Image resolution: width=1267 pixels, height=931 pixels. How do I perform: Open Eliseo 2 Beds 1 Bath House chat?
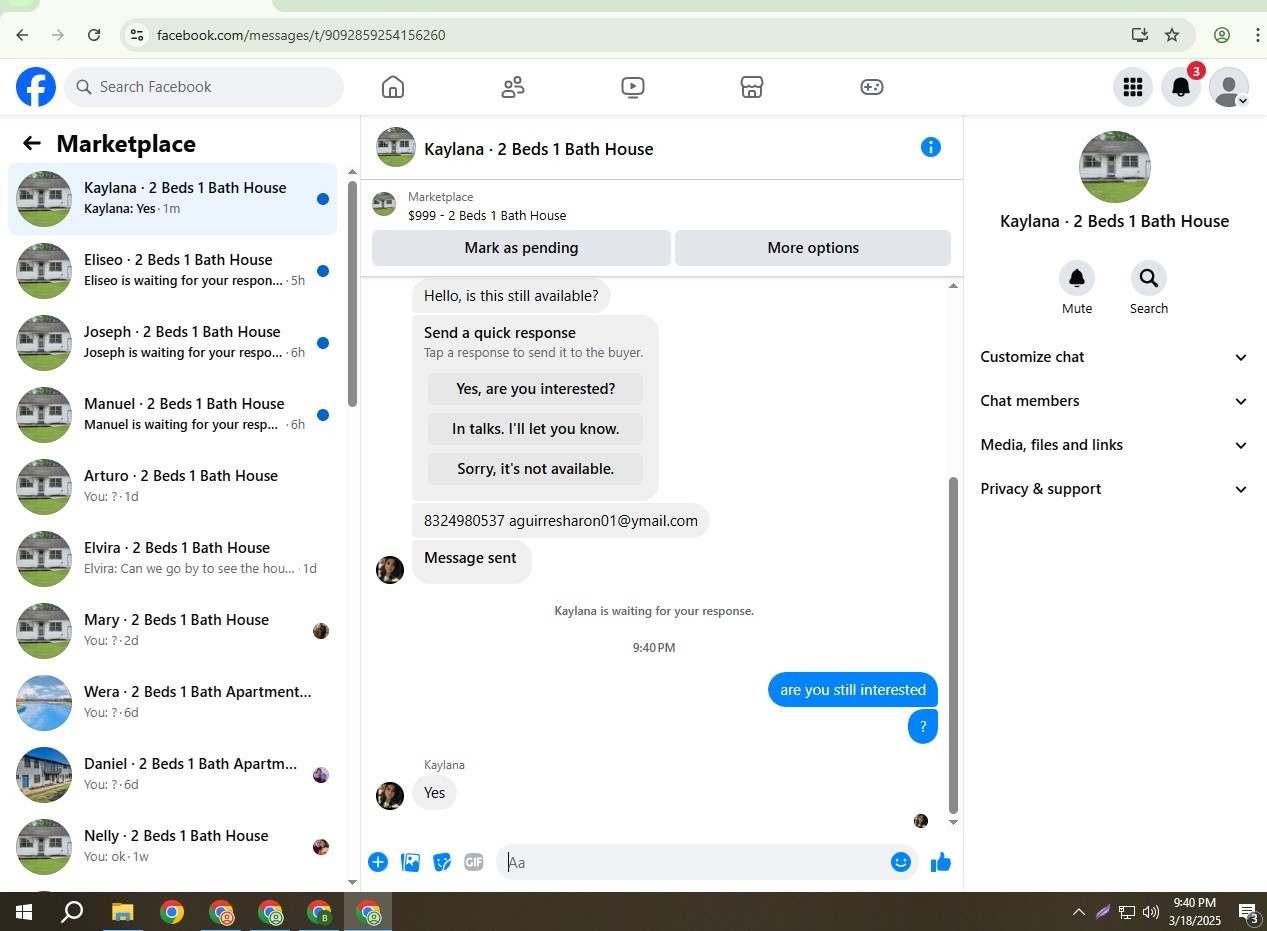(x=173, y=271)
